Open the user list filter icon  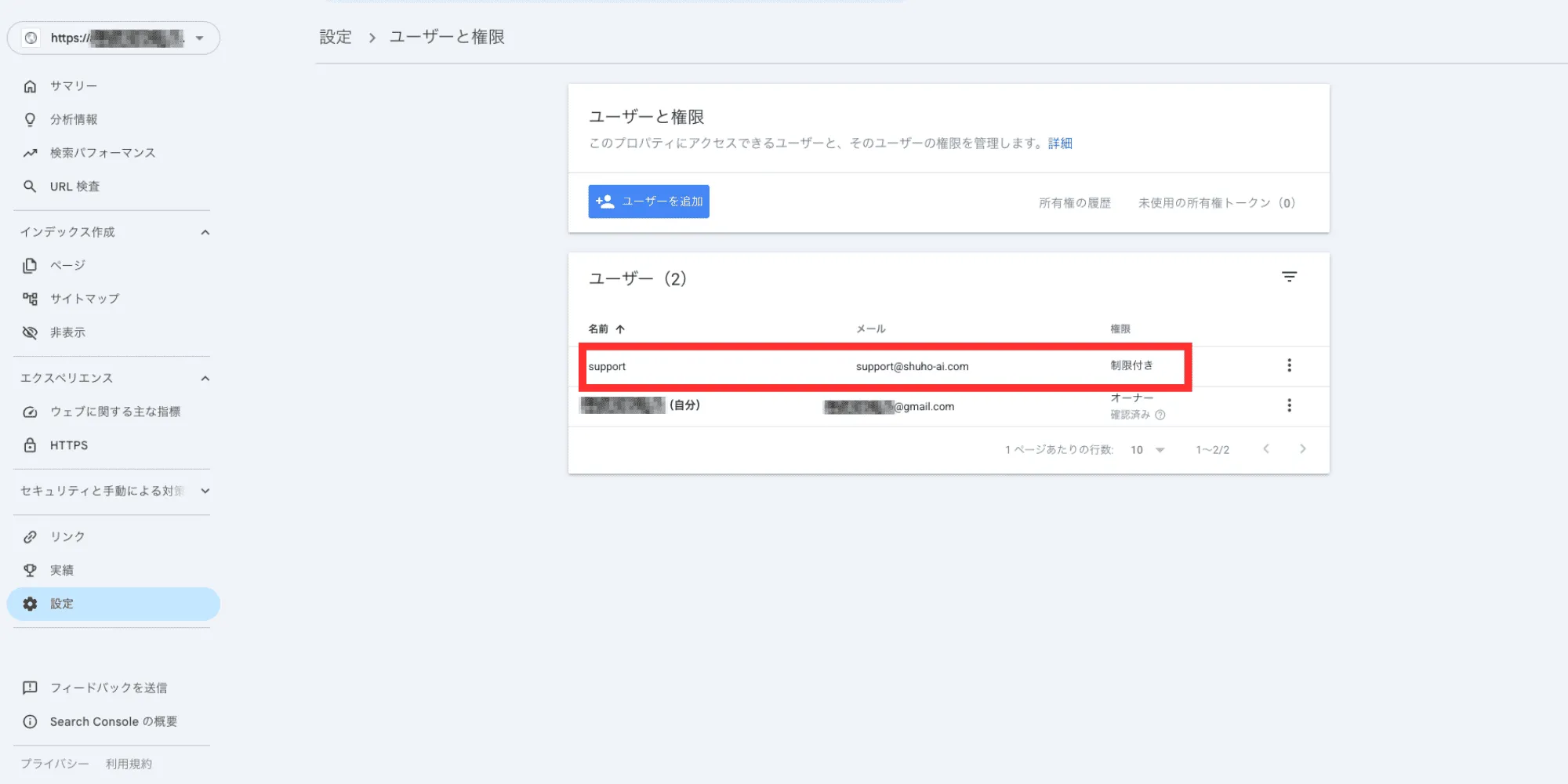1289,277
